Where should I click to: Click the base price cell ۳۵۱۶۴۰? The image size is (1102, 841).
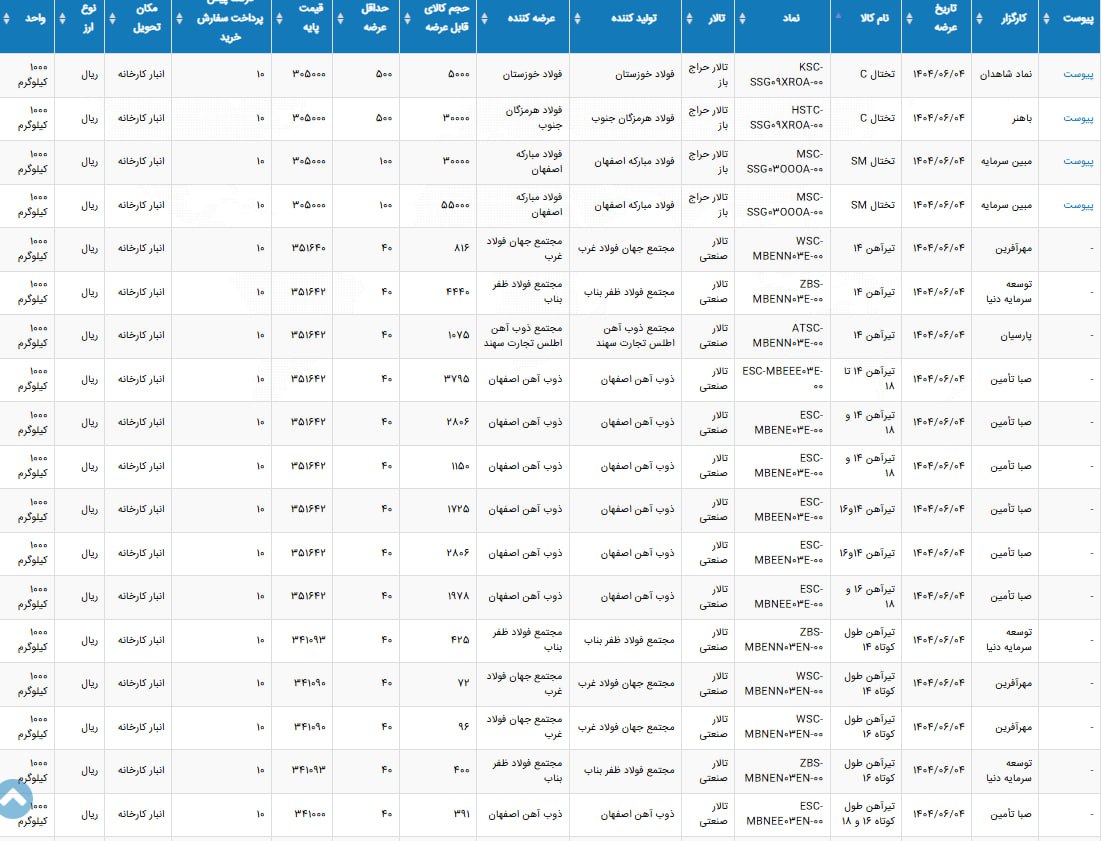tap(309, 248)
